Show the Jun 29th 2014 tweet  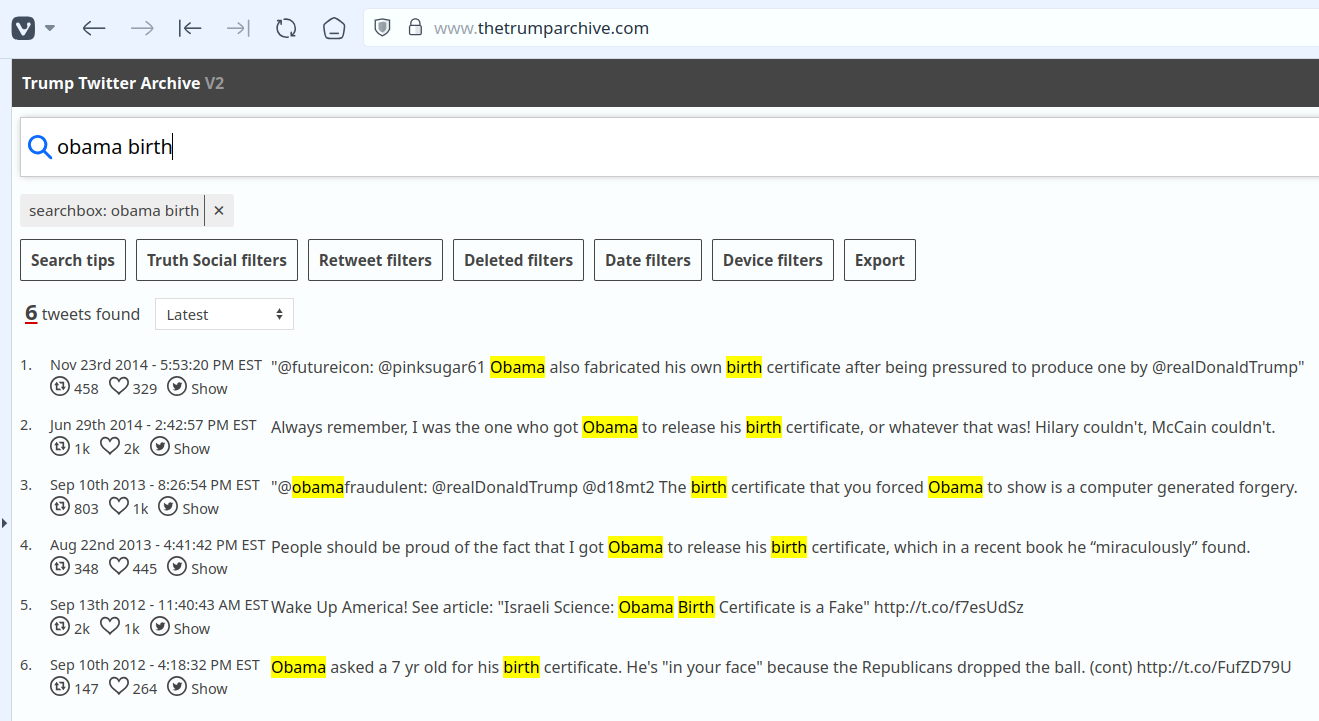pyautogui.click(x=181, y=448)
